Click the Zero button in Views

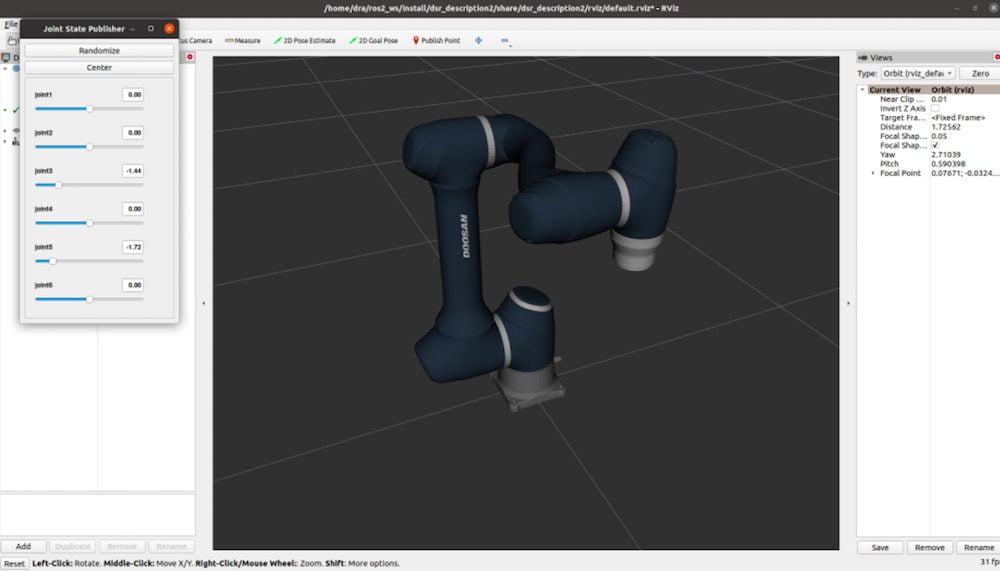tap(980, 74)
